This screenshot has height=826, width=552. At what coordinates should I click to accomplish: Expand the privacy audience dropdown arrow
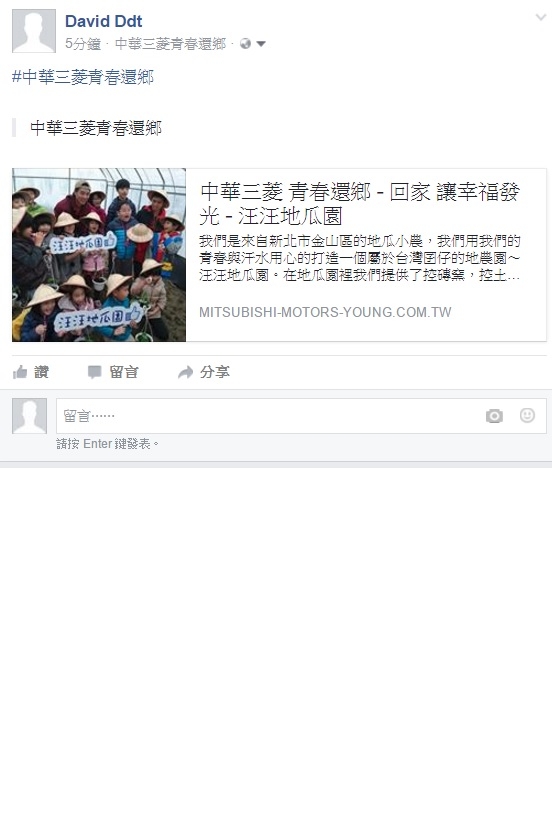261,44
